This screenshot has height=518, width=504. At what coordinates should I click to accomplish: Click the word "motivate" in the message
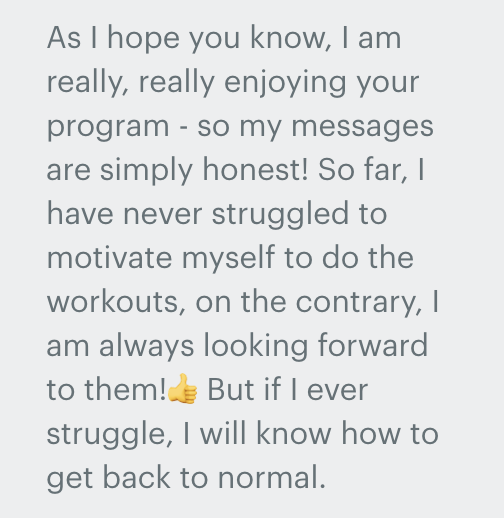click(x=109, y=258)
